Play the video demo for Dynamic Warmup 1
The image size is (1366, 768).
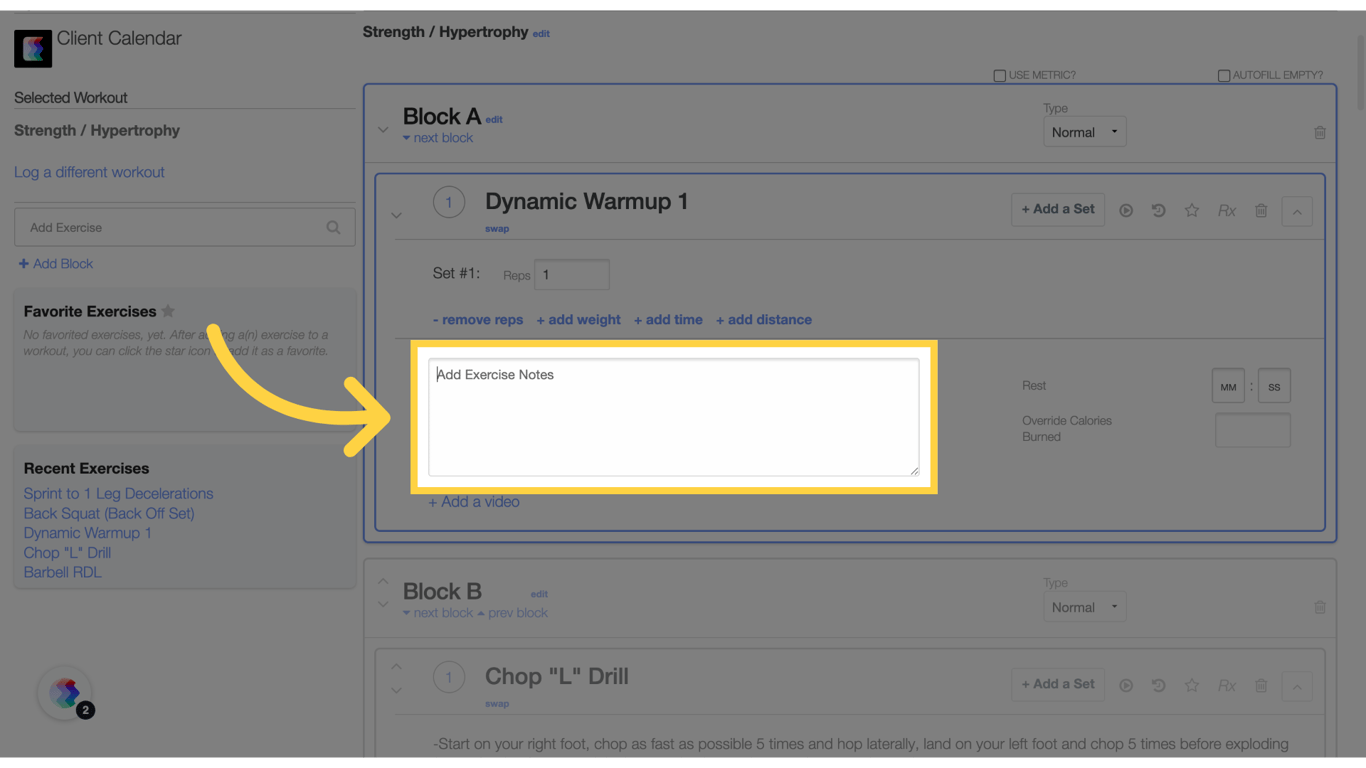tap(1126, 210)
